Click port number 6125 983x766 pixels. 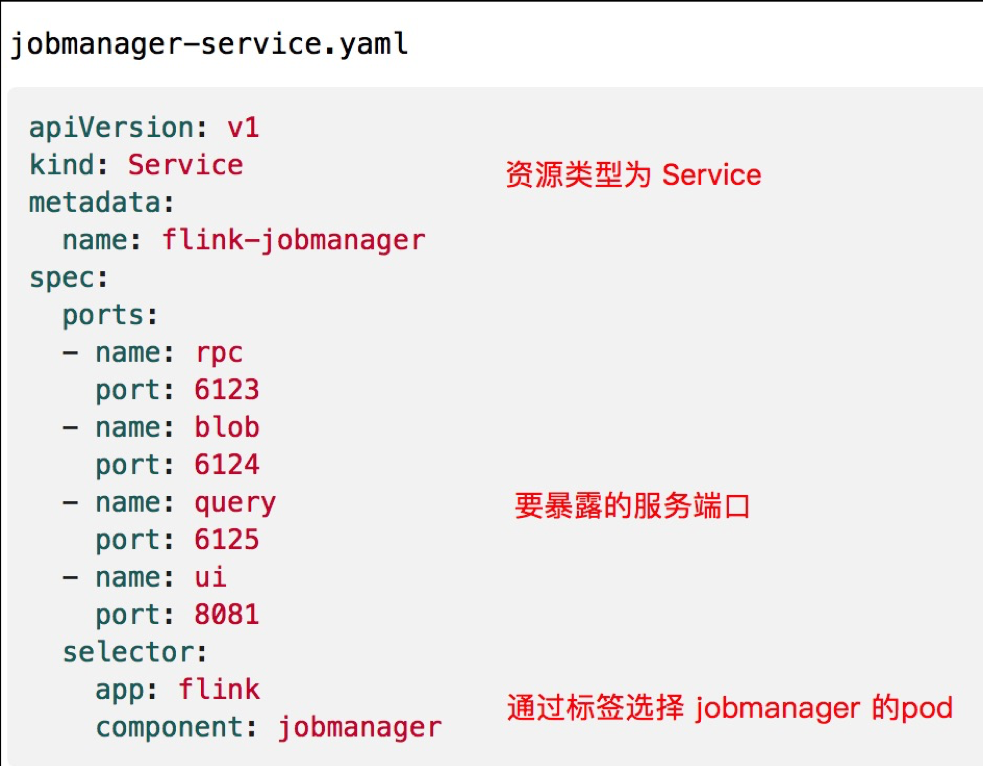(x=227, y=539)
